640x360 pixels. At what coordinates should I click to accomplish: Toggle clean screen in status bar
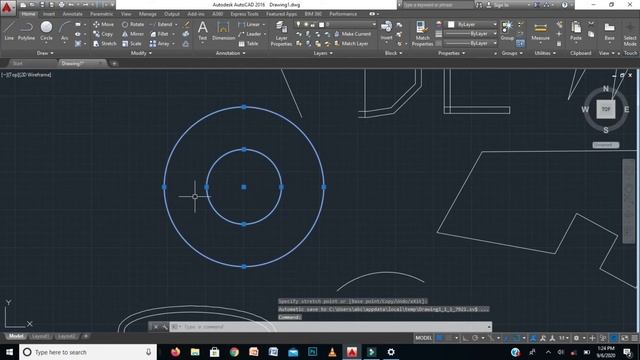pos(624,338)
